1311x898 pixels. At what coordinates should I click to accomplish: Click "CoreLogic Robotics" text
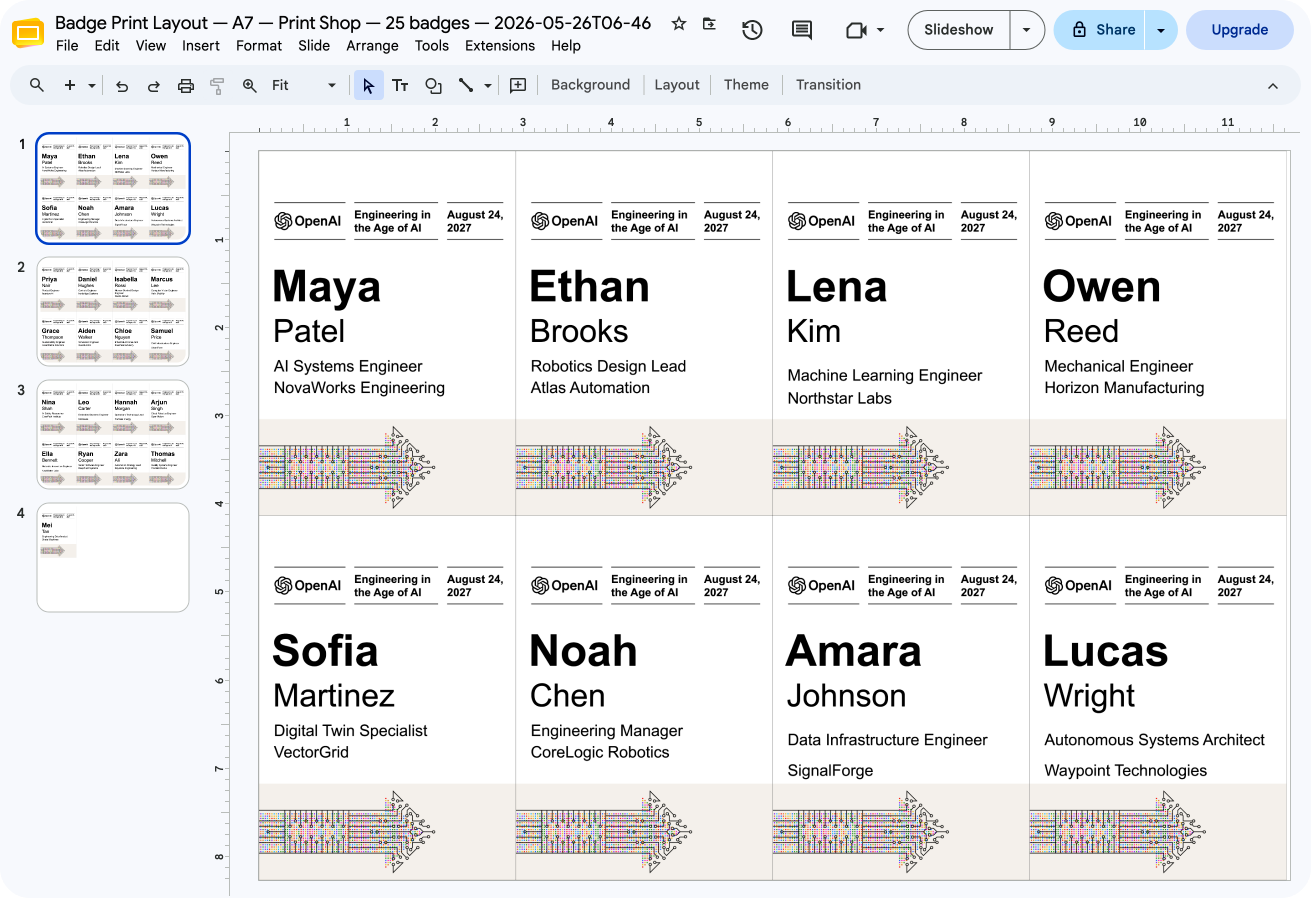coord(600,752)
